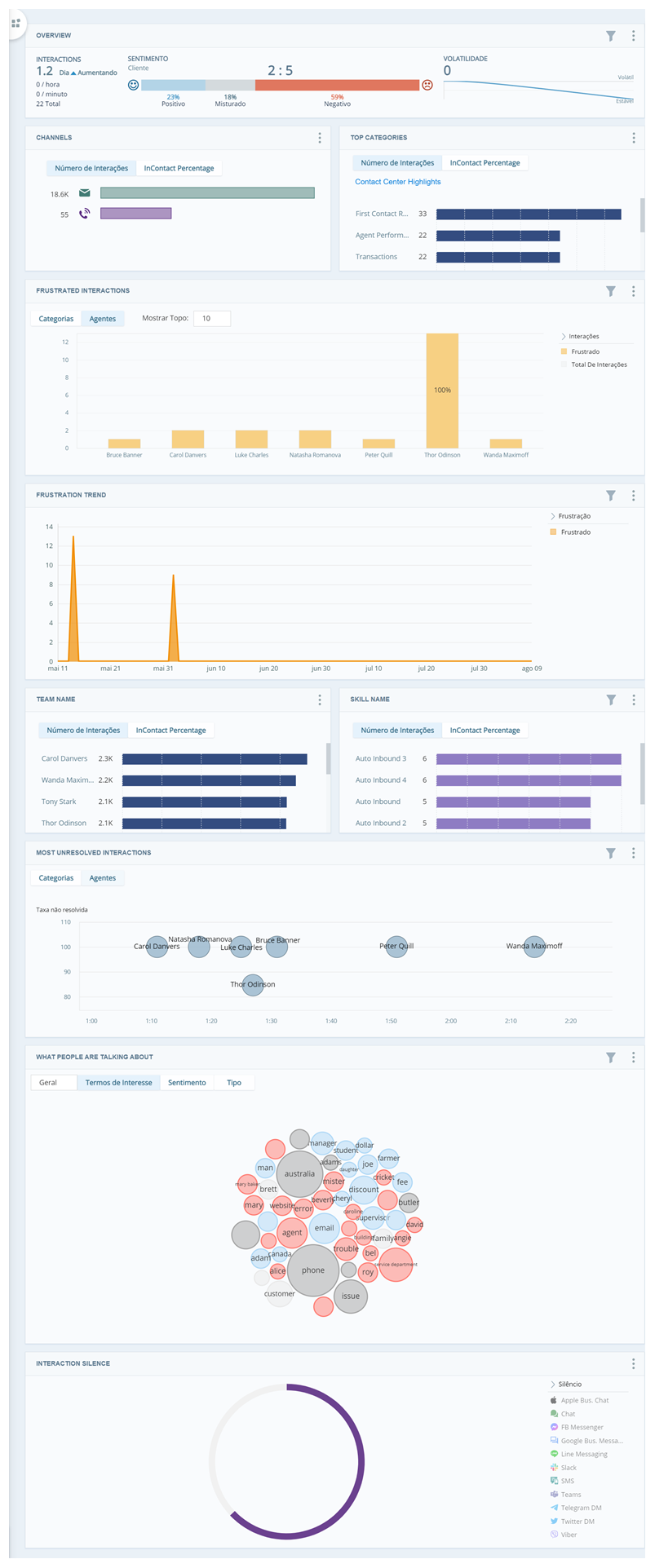
Task: Select InContact Percentage tab in Skill Name
Action: coord(485,731)
